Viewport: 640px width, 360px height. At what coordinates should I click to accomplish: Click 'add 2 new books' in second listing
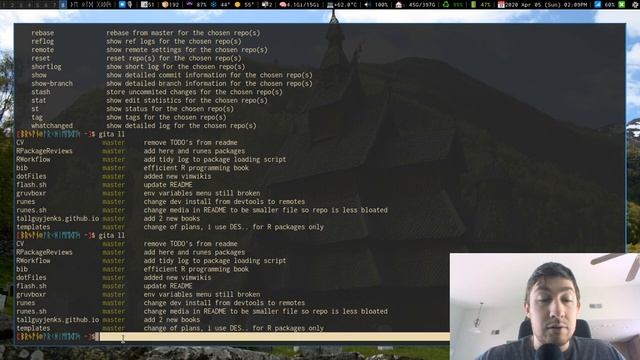[x=172, y=320]
